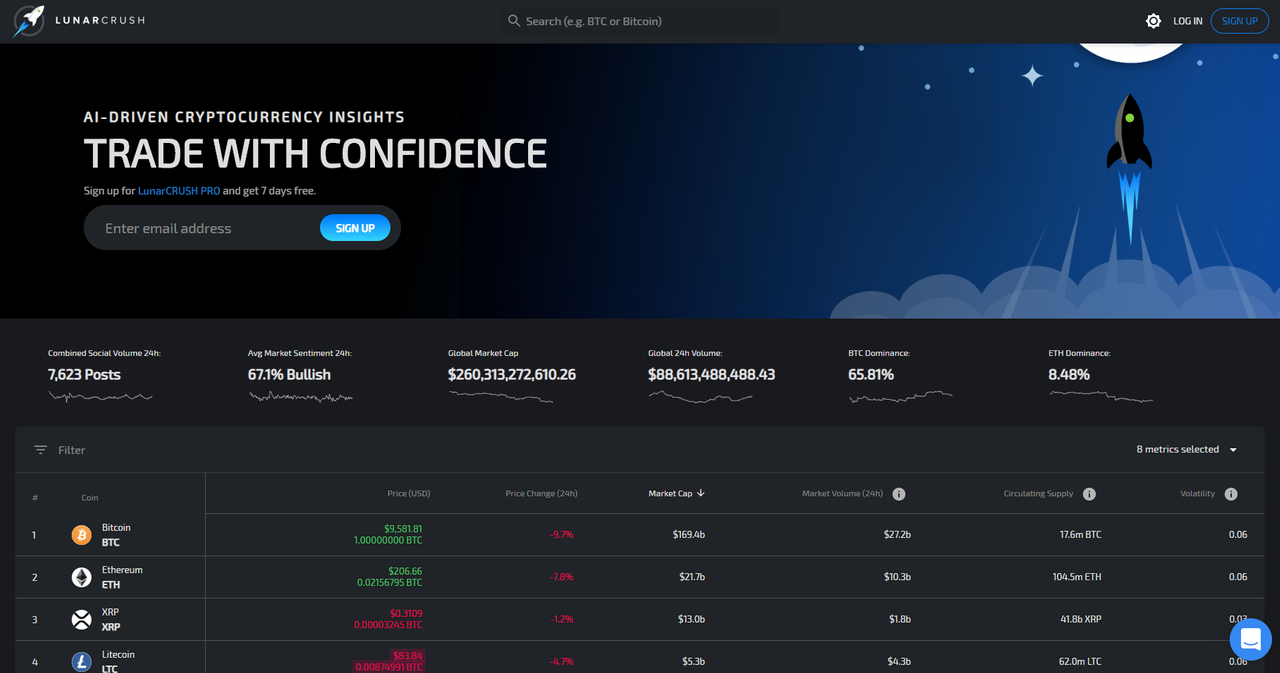
Task: Click the 104.5m ETH supply cell
Action: pyautogui.click(x=1078, y=577)
